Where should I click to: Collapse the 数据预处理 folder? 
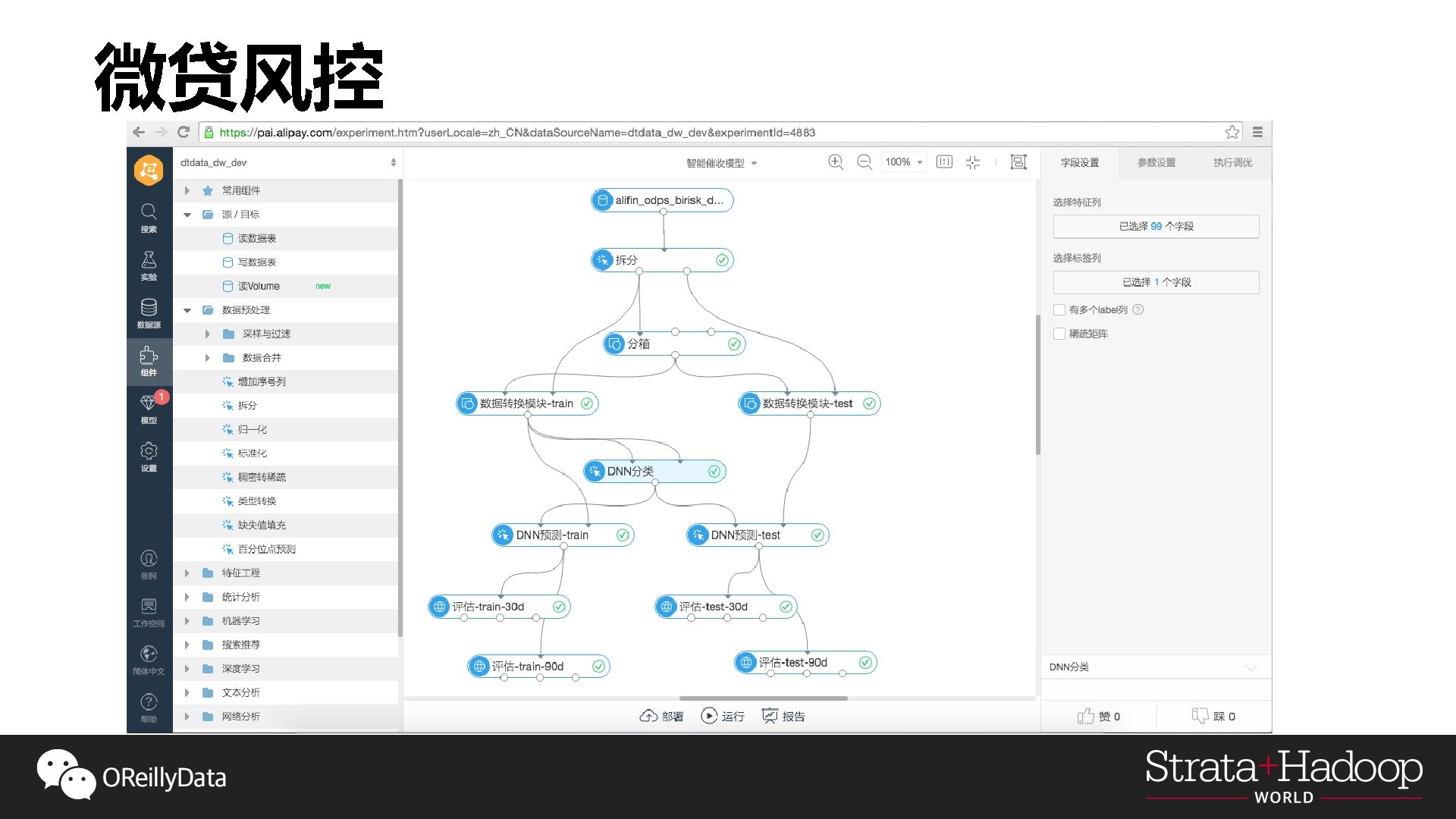coord(187,310)
